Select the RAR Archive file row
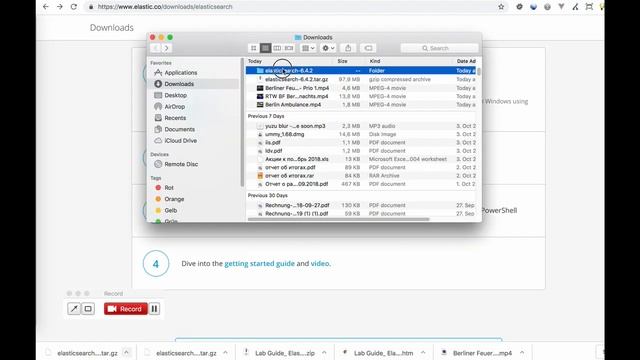The height and width of the screenshot is (360, 640). pyautogui.click(x=361, y=176)
